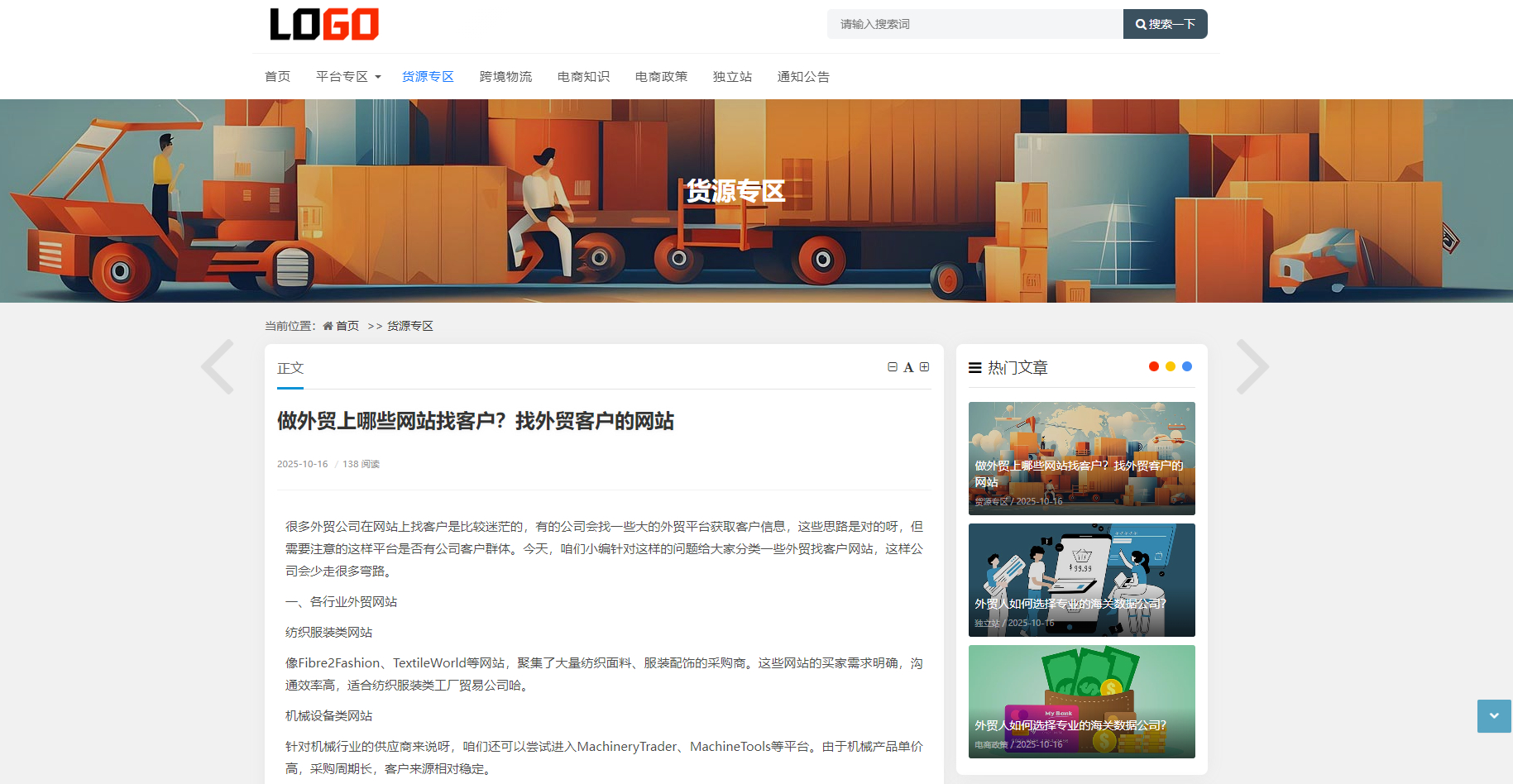Click the right carousel arrow
The height and width of the screenshot is (784, 1513).
click(x=1252, y=366)
